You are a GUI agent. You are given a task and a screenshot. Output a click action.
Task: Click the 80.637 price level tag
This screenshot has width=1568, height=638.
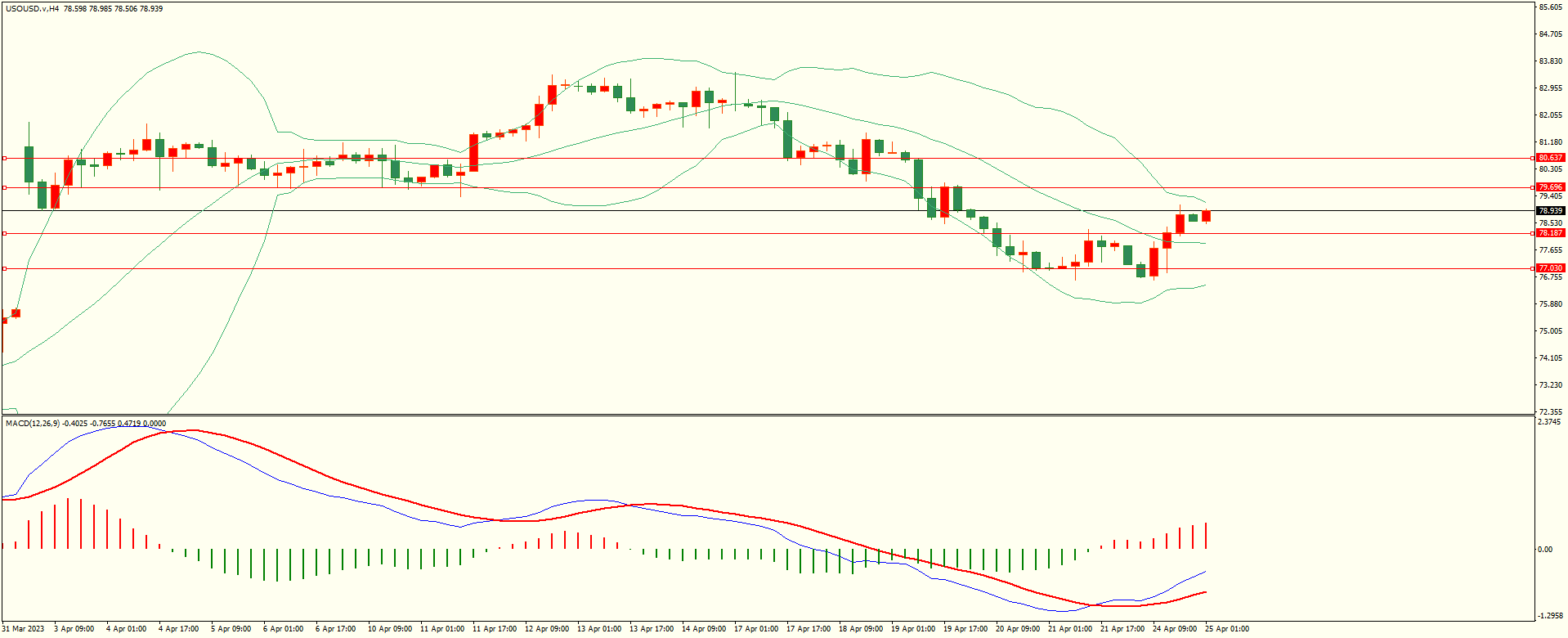tap(1550, 158)
